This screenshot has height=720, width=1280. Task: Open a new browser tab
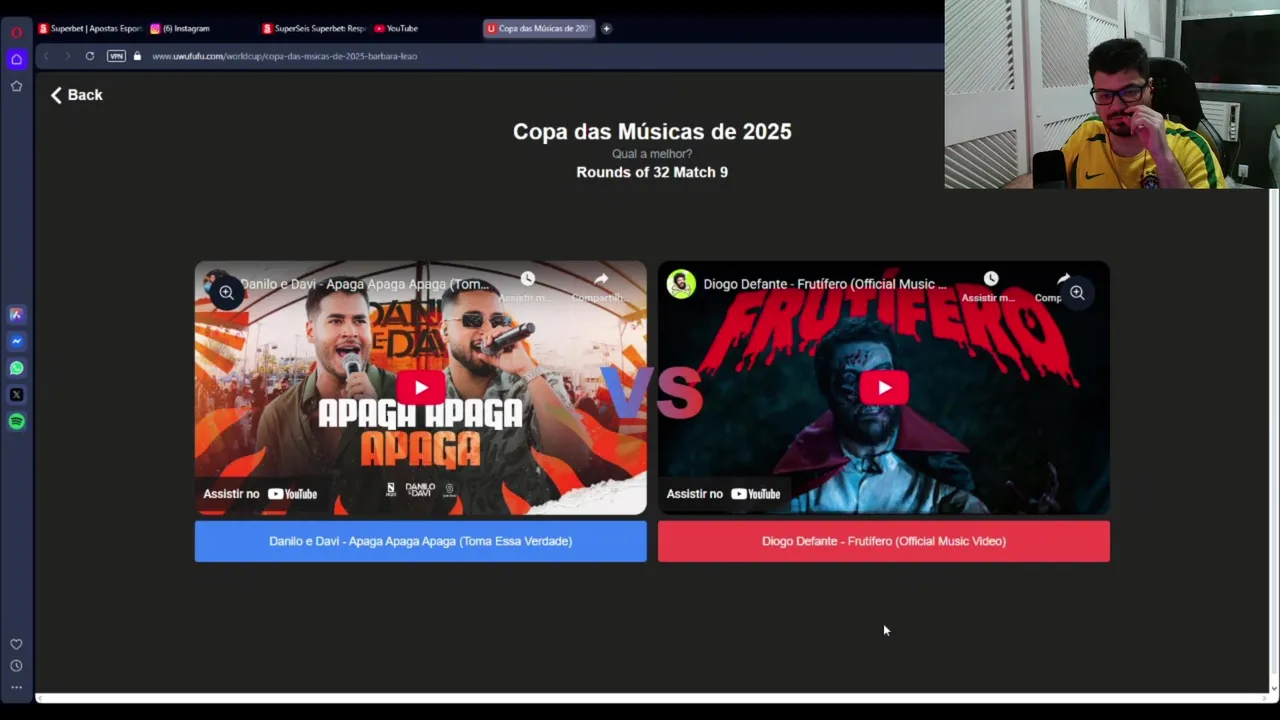(x=606, y=28)
